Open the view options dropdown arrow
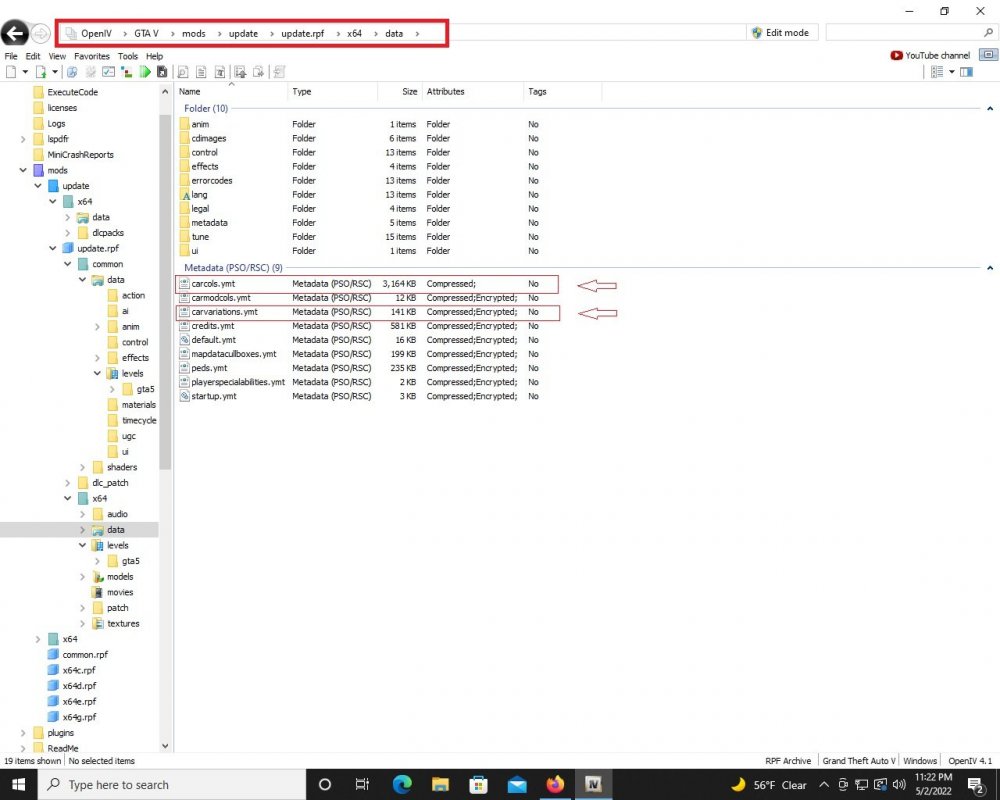 coord(951,72)
